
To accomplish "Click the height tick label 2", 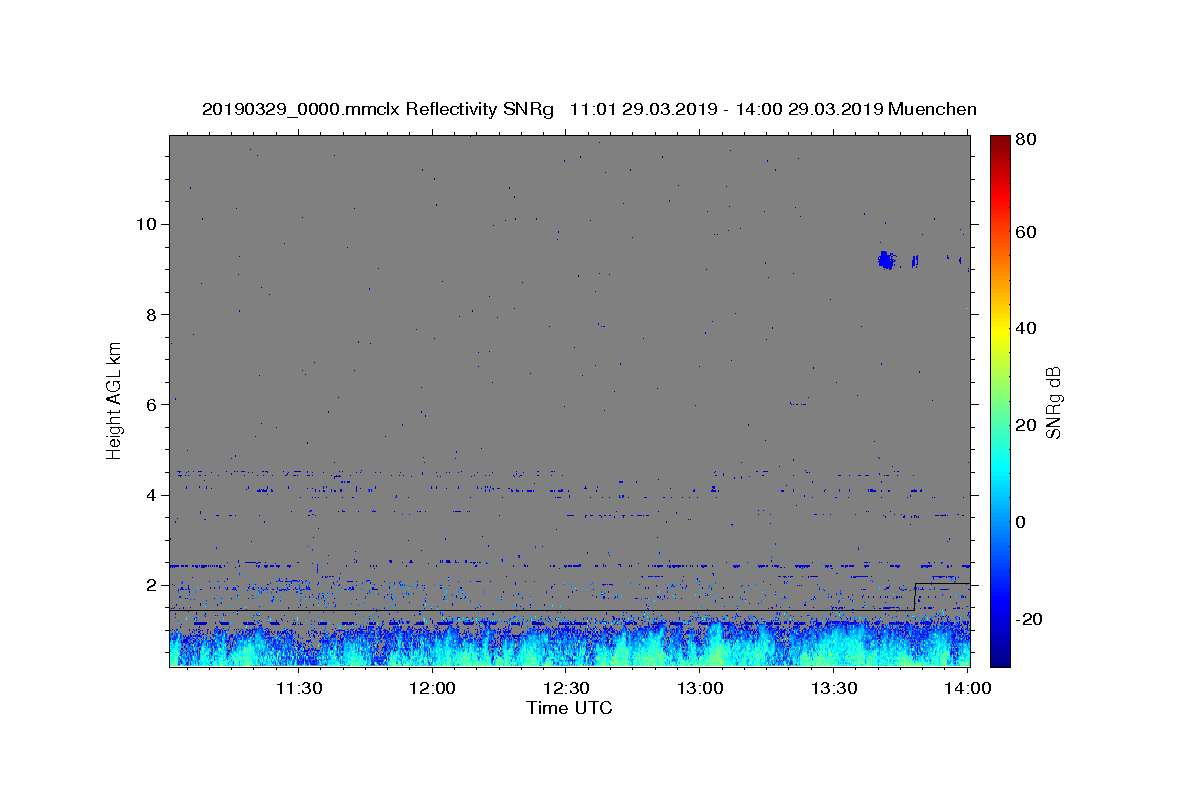I will 151,585.
